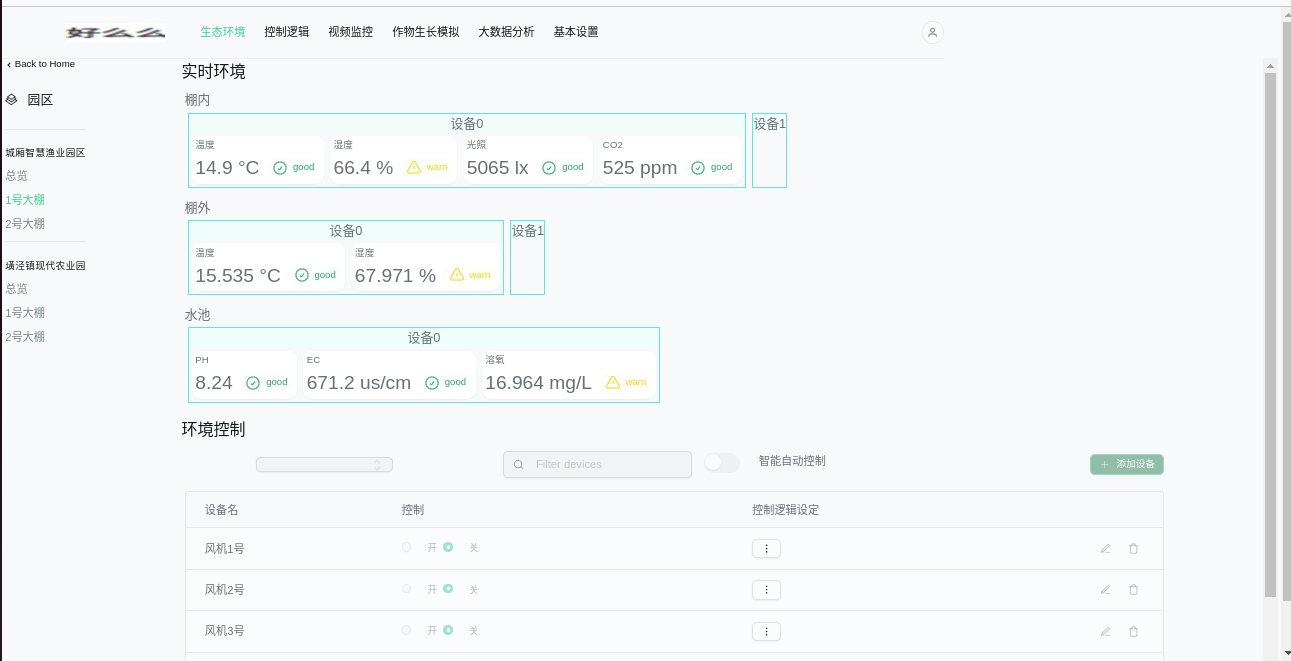Click good status icon for 671.2 us/cm
This screenshot has width=1291, height=661.
432,383
